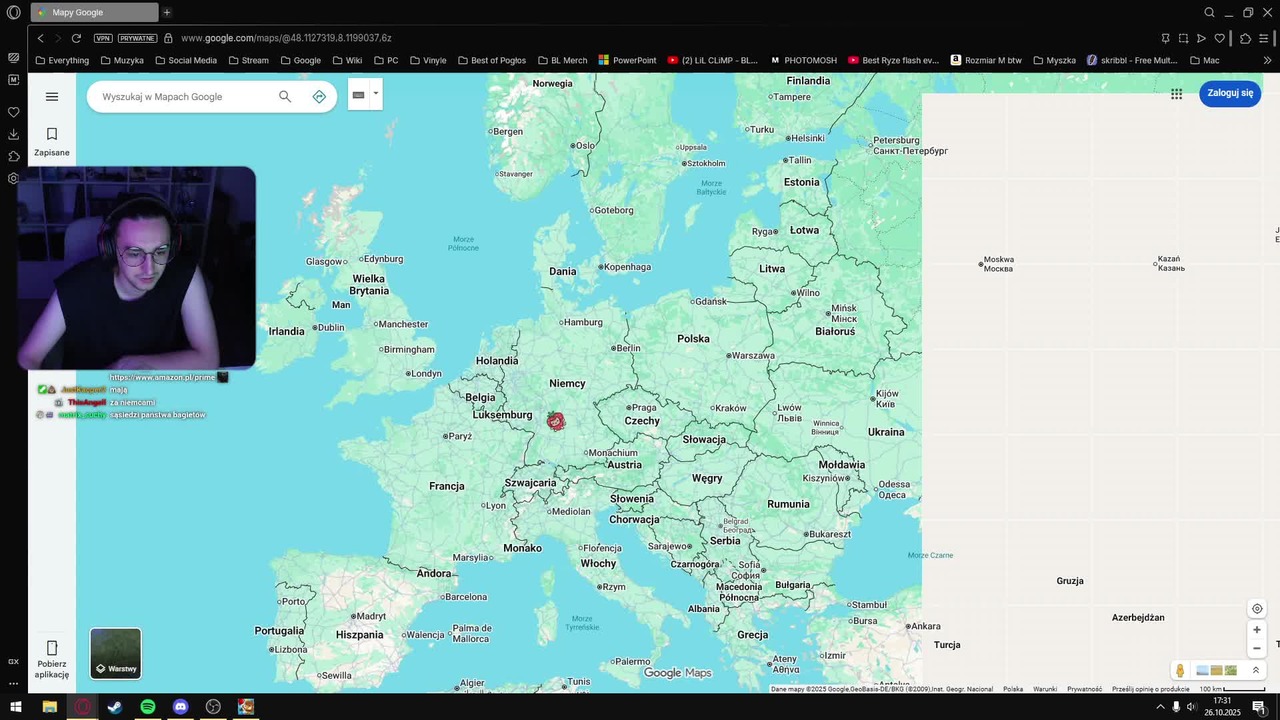Zoom in with the plus button
Viewport: 1280px width, 720px height.
tap(1257, 630)
